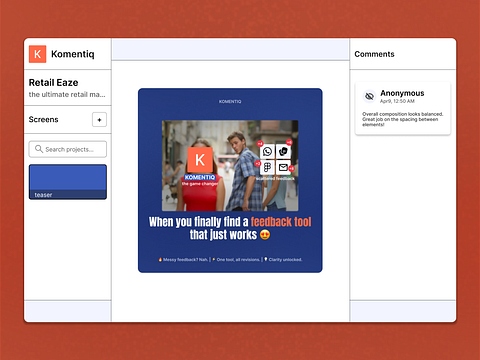Click the heart-eyes emoji in the headline
Viewport: 480px width, 360px height.
pyautogui.click(x=265, y=235)
